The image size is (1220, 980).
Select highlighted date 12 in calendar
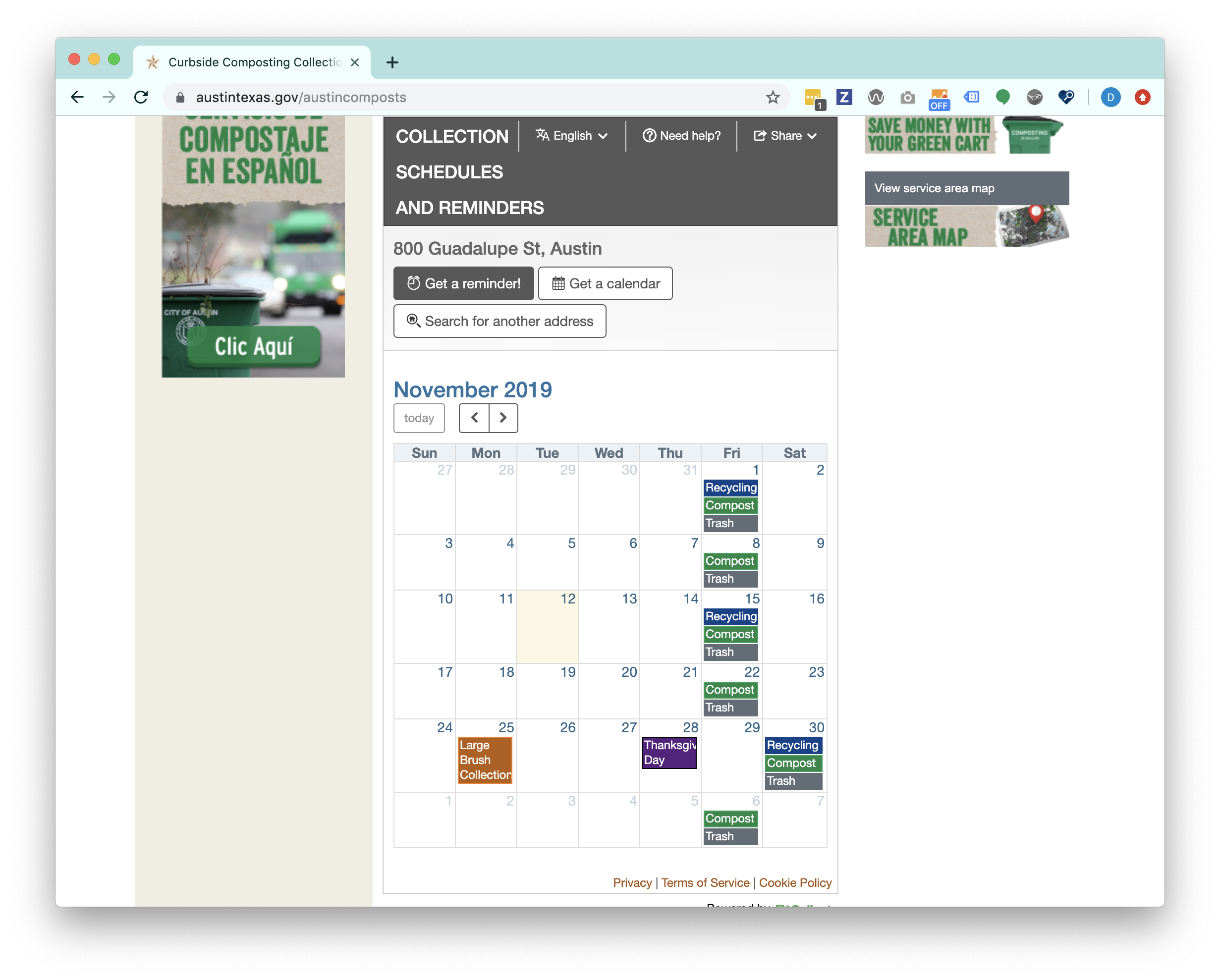pos(547,626)
